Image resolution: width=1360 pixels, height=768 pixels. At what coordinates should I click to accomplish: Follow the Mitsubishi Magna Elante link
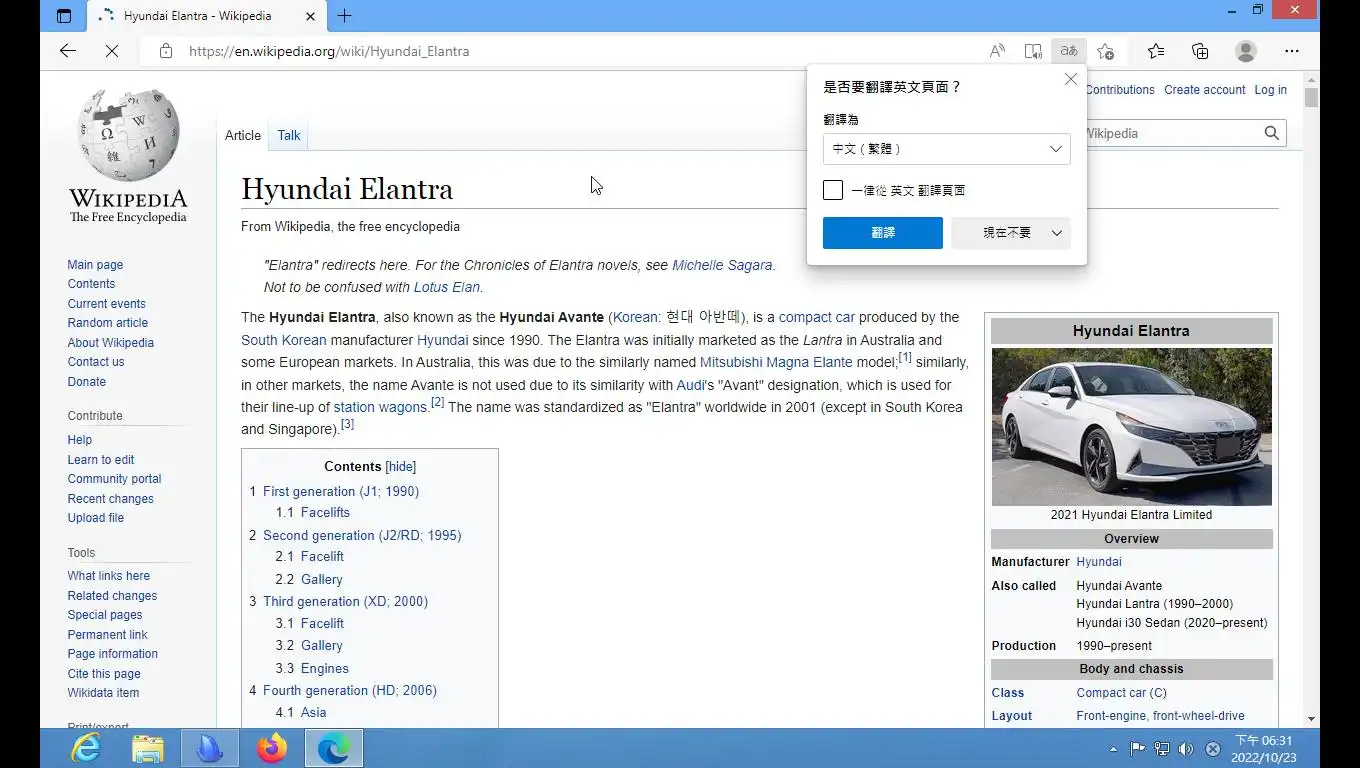point(776,363)
